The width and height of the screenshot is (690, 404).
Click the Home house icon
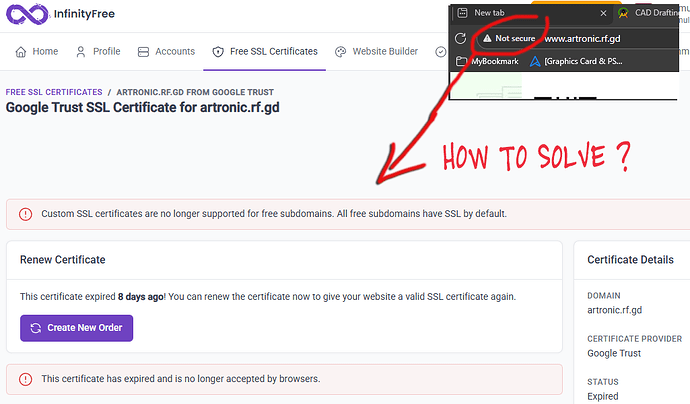pos(20,51)
